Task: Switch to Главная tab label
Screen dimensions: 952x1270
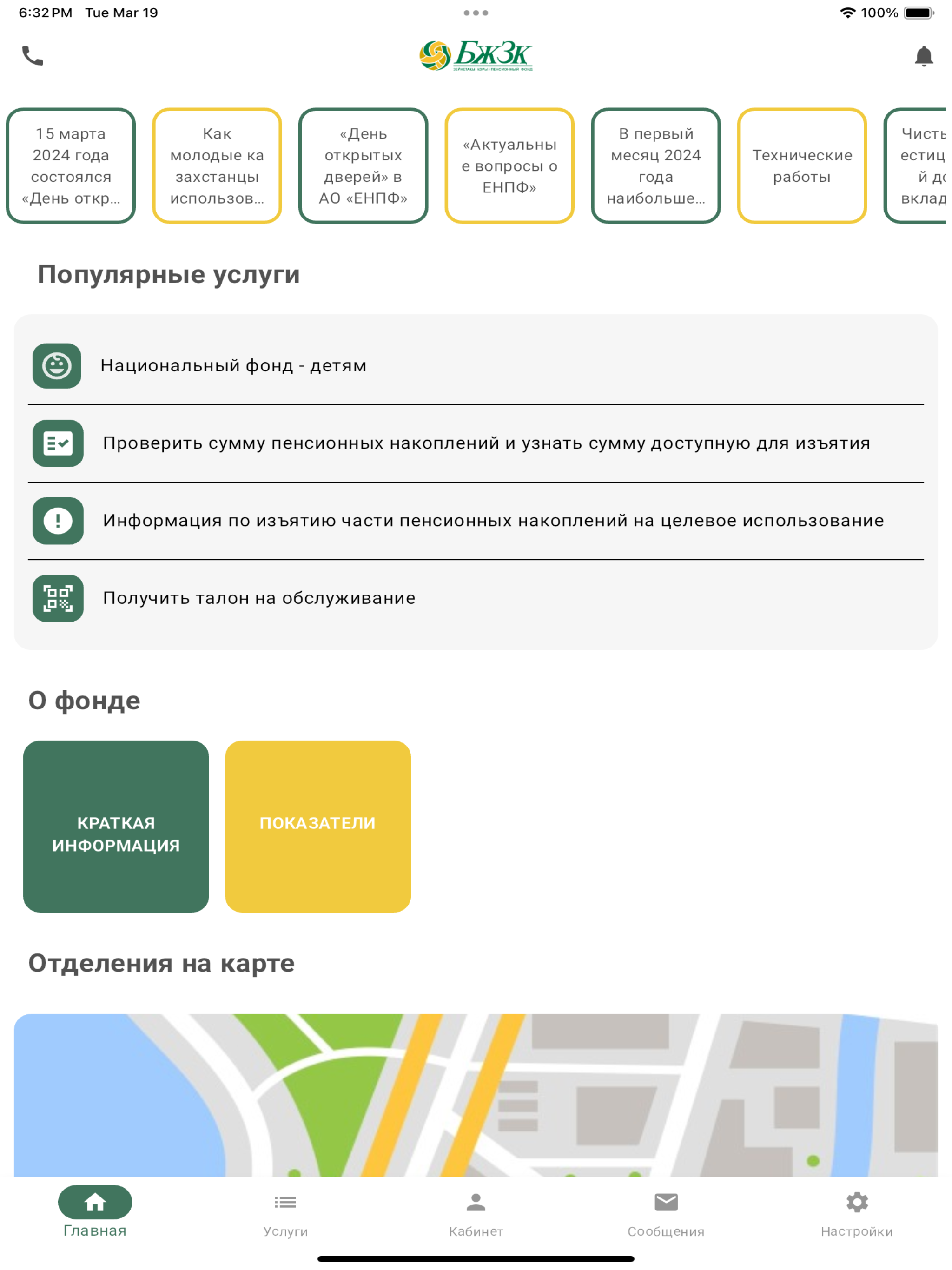Action: tap(95, 1230)
